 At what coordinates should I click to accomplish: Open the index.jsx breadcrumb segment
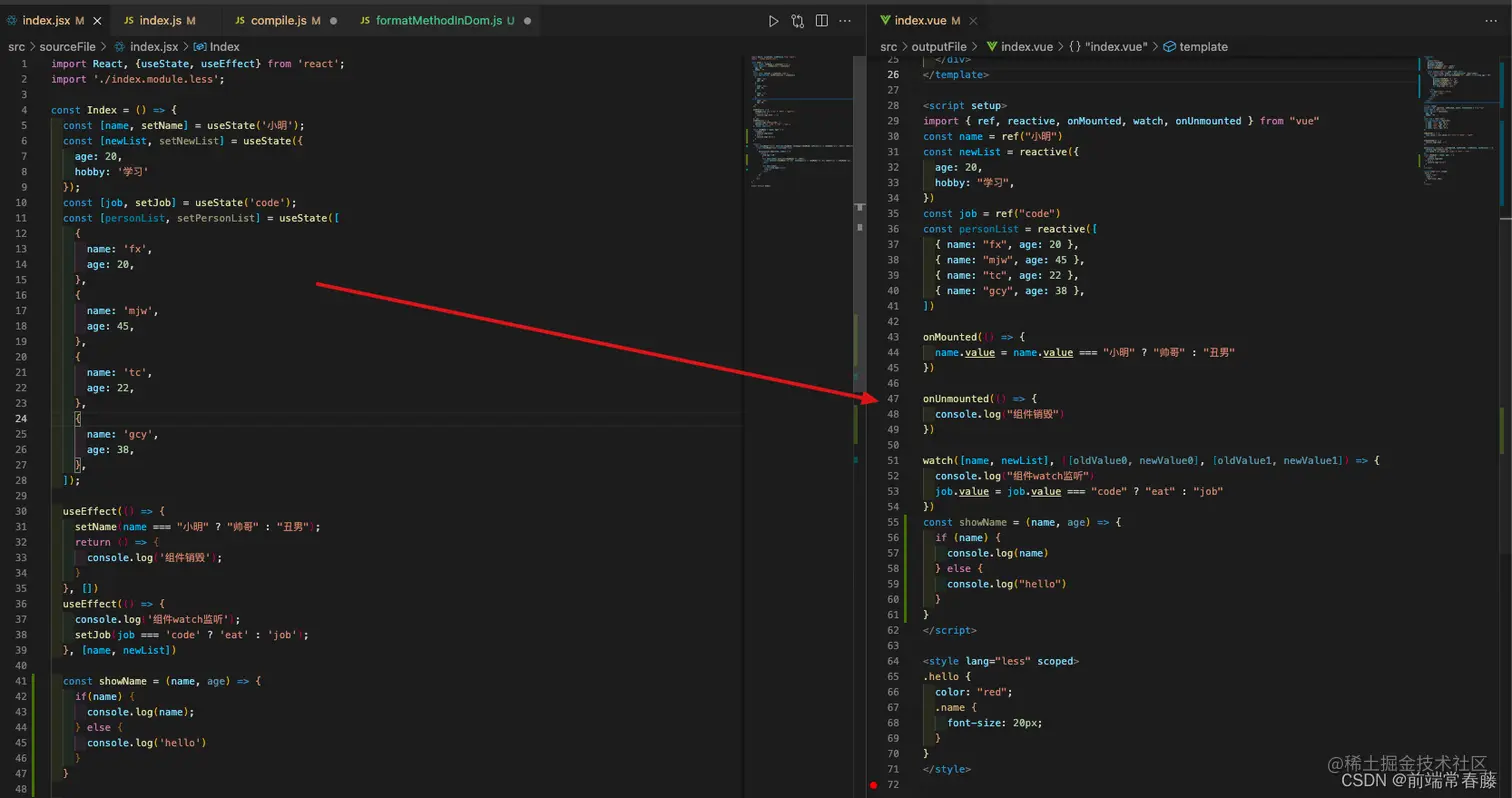coord(146,46)
